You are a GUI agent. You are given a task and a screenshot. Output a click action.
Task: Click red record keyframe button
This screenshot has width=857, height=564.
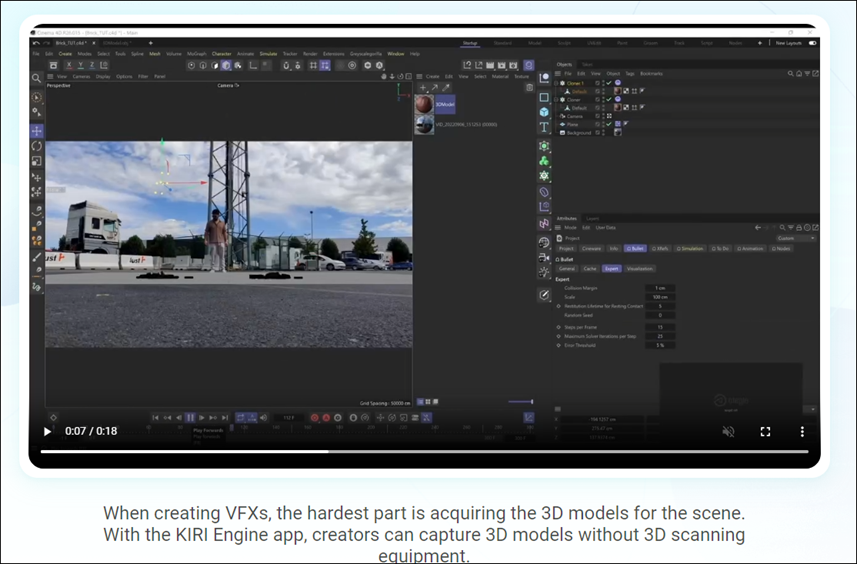314,418
